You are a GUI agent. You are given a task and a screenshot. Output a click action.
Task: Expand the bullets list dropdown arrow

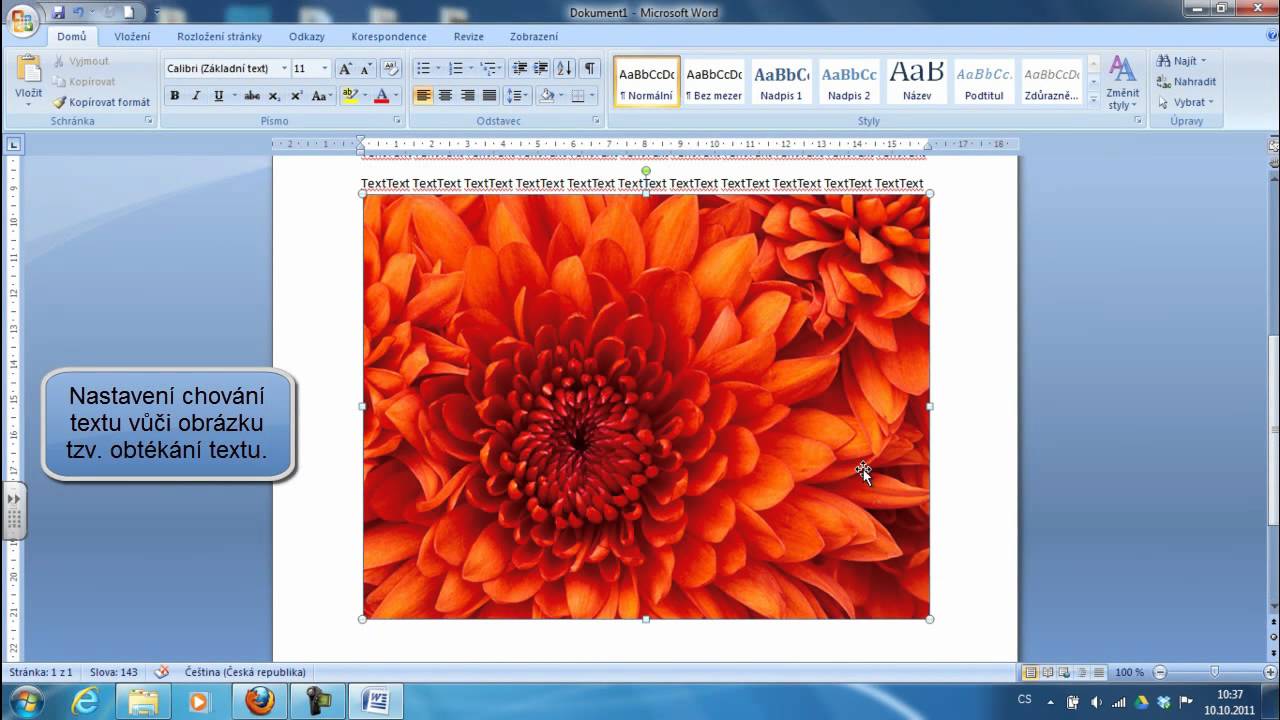click(438, 68)
